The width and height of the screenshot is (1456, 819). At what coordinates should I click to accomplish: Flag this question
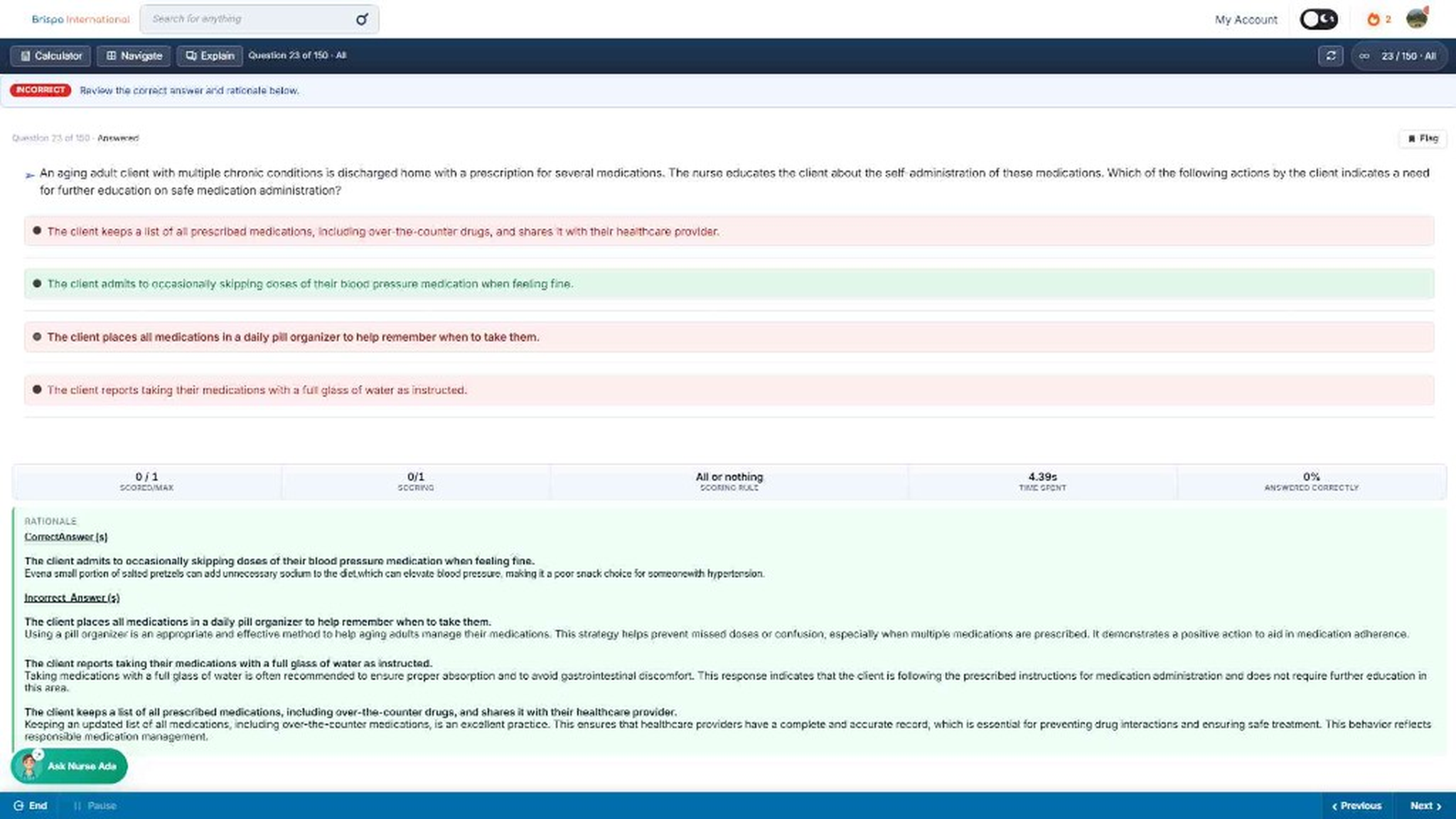1423,138
